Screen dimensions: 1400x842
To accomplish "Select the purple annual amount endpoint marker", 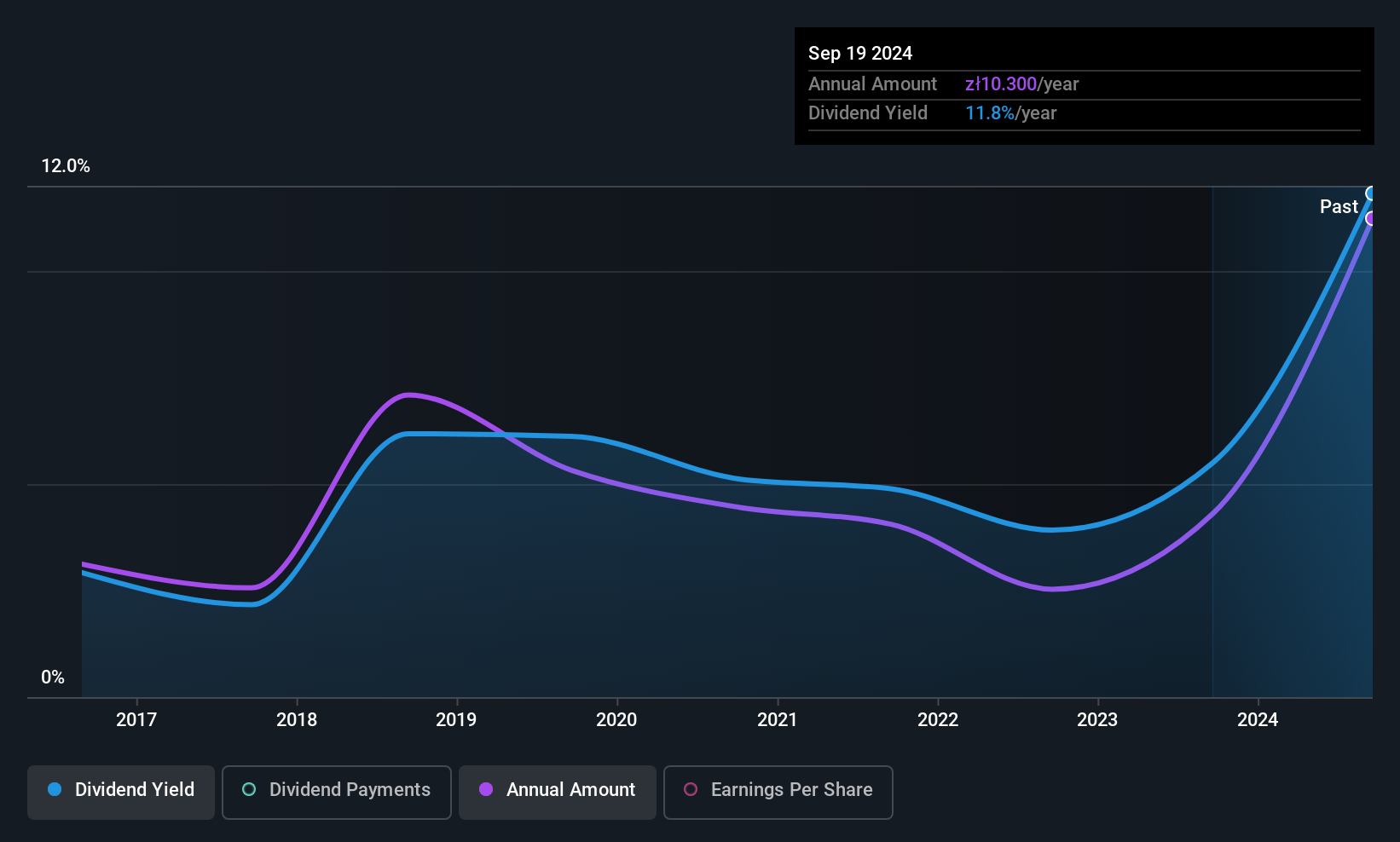I will [1371, 219].
